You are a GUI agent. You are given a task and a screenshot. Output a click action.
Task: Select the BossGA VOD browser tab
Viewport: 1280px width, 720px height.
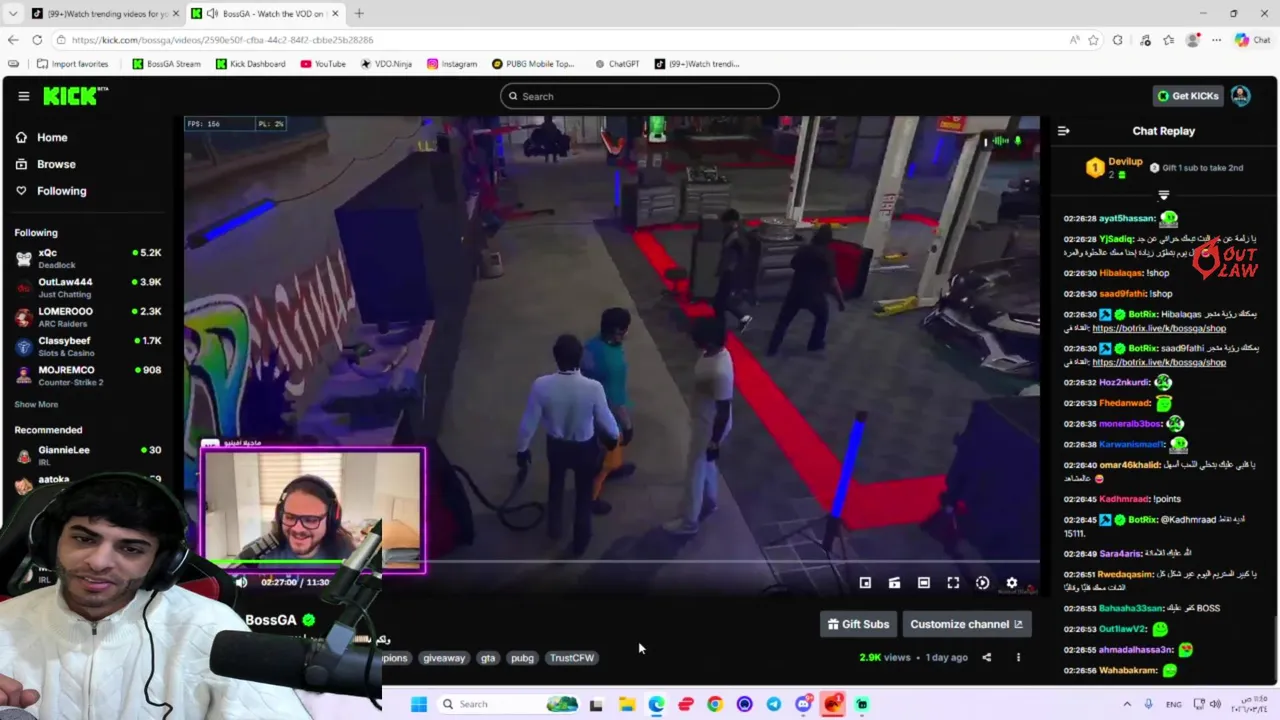click(264, 13)
